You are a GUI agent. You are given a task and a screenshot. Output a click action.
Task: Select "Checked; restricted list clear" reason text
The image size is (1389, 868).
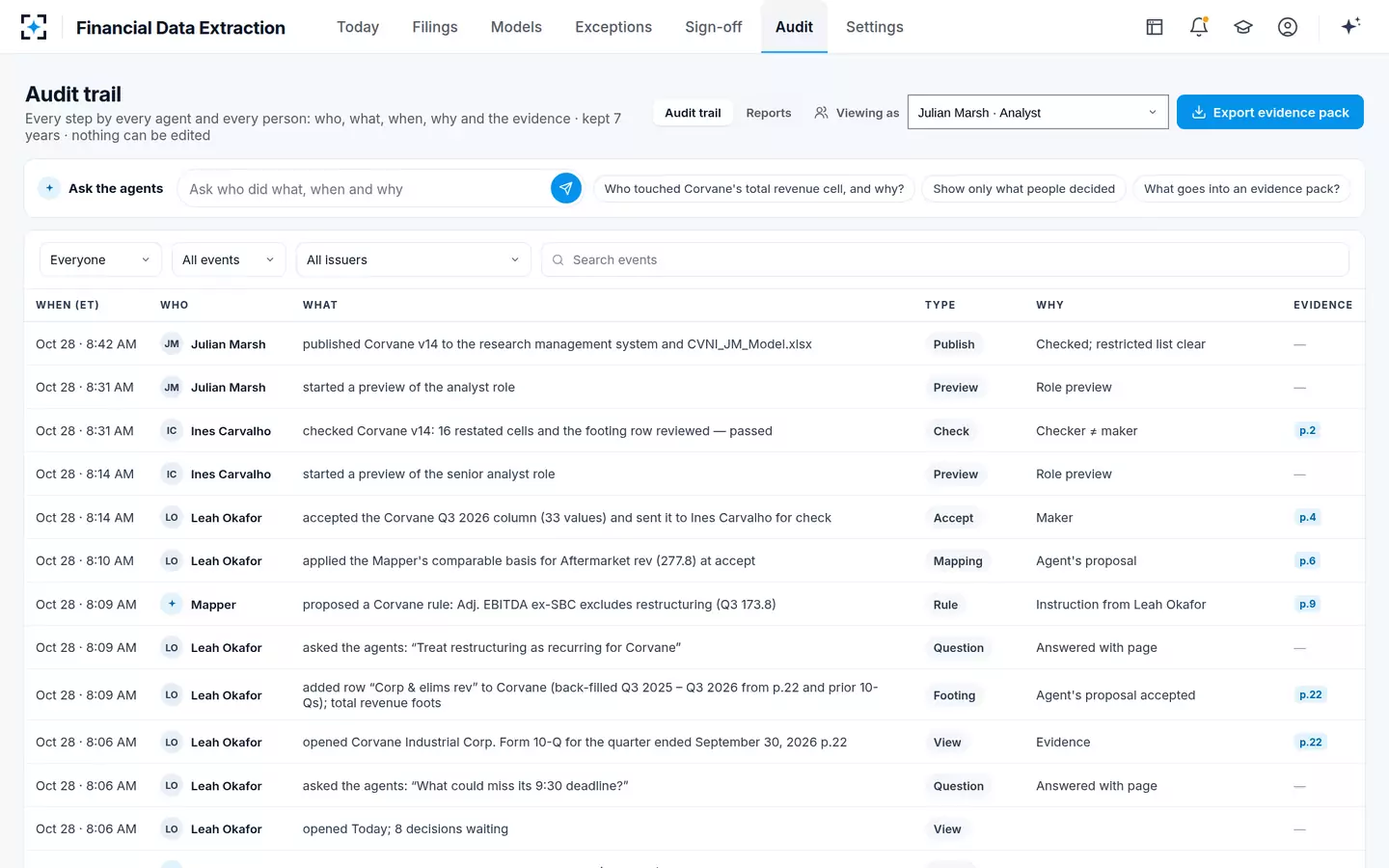pyautogui.click(x=1121, y=344)
